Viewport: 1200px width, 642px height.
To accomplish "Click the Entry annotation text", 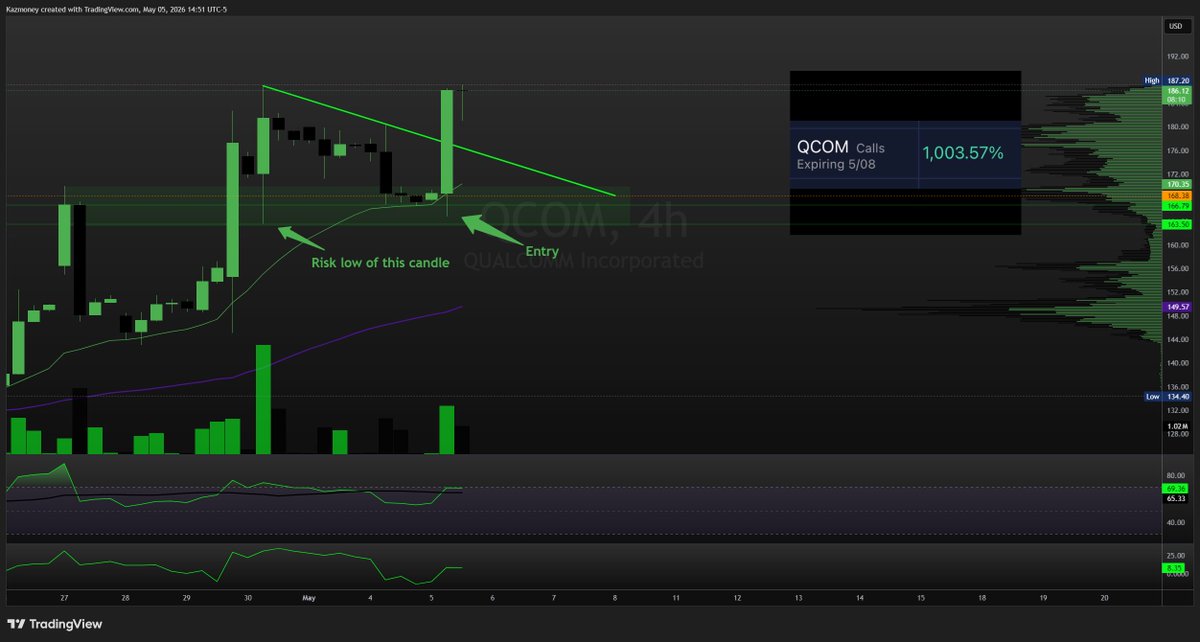I will click(x=541, y=252).
